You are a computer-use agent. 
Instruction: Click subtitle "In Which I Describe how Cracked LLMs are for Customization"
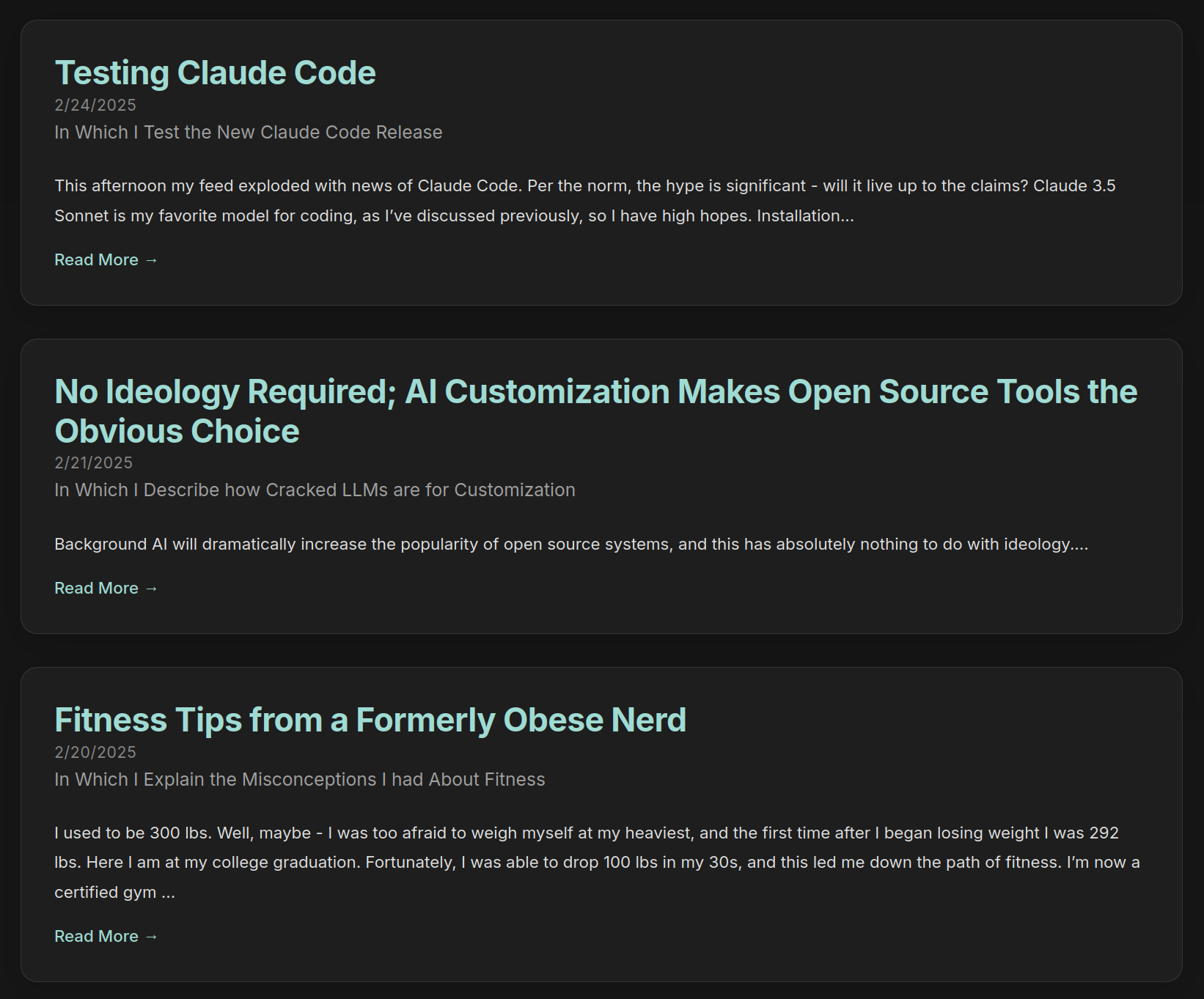pyautogui.click(x=315, y=490)
